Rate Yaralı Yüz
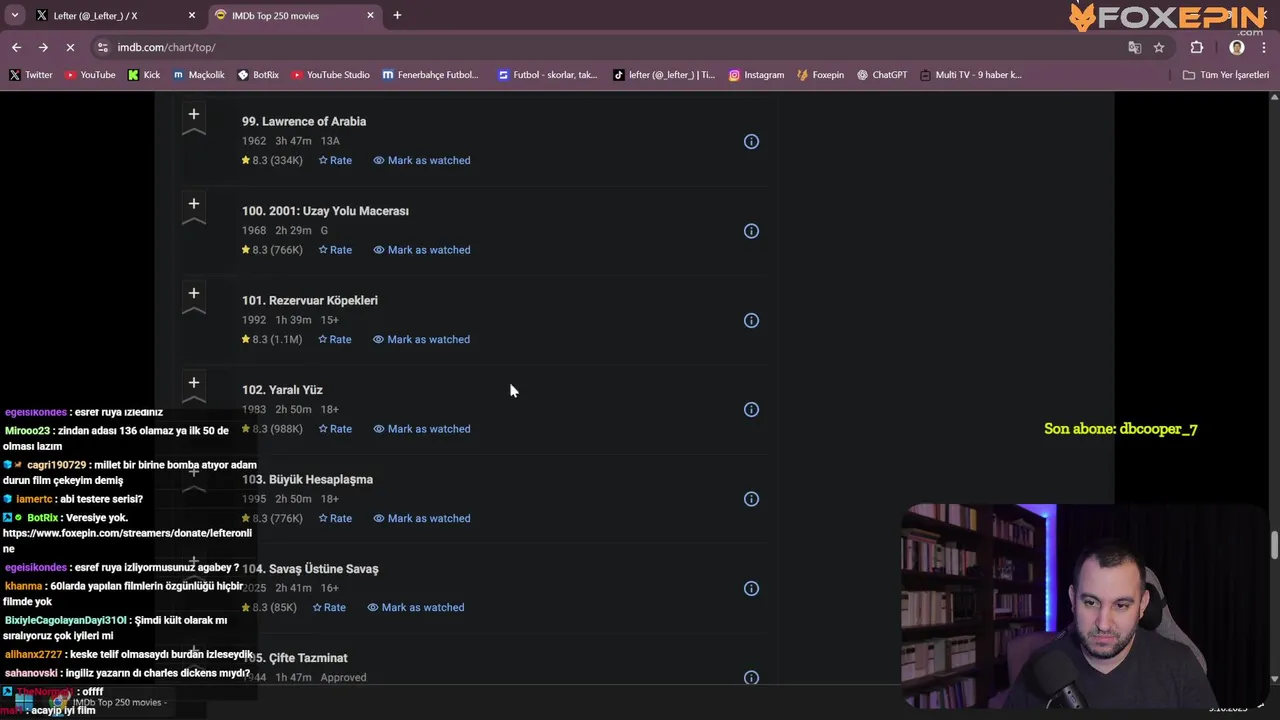The width and height of the screenshot is (1280, 720). tap(335, 429)
